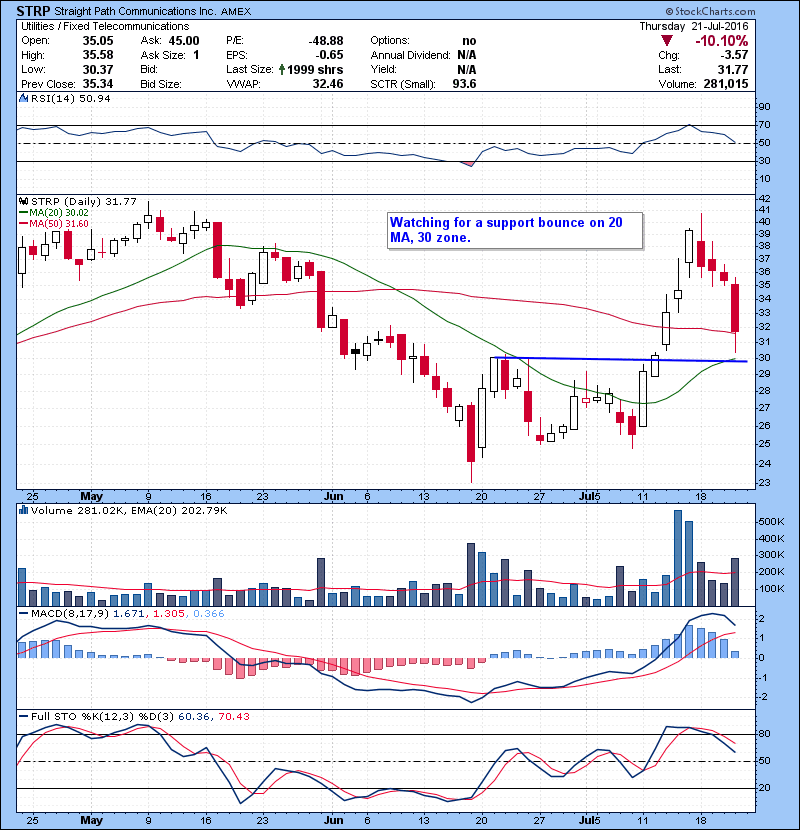Select the blue horizontal support line near 30
The width and height of the screenshot is (800, 830).
(620, 359)
